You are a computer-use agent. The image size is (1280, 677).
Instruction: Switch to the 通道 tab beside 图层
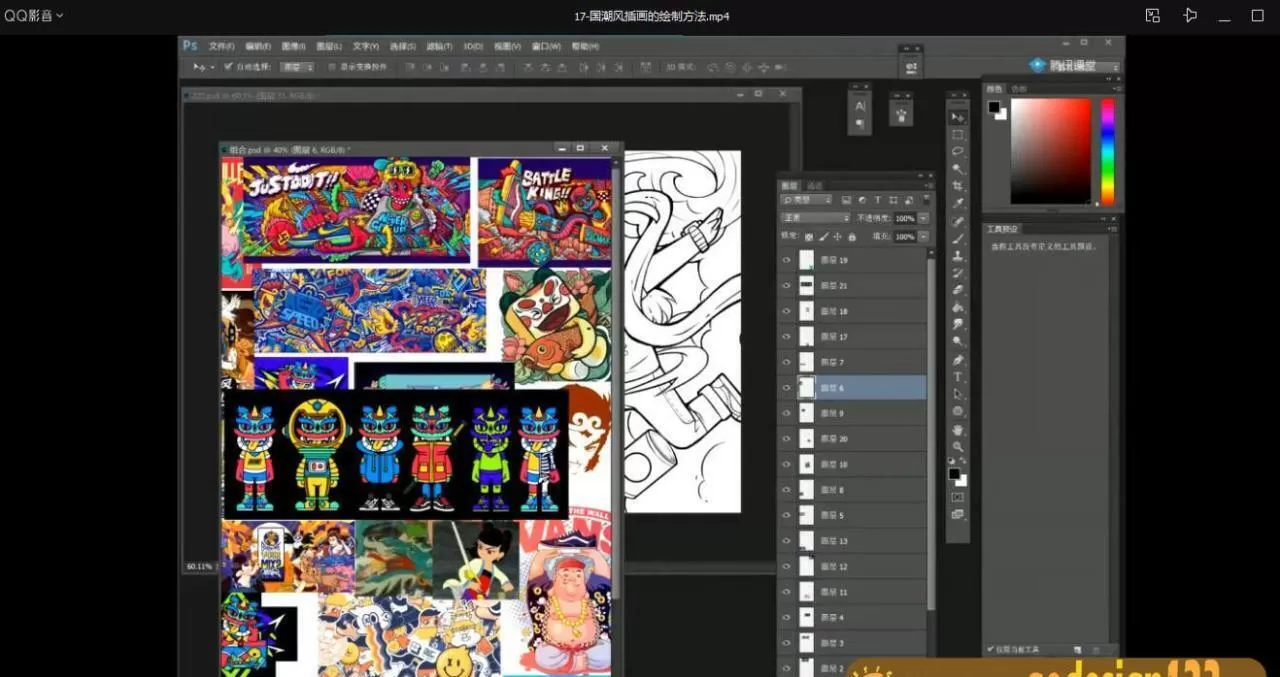point(814,185)
